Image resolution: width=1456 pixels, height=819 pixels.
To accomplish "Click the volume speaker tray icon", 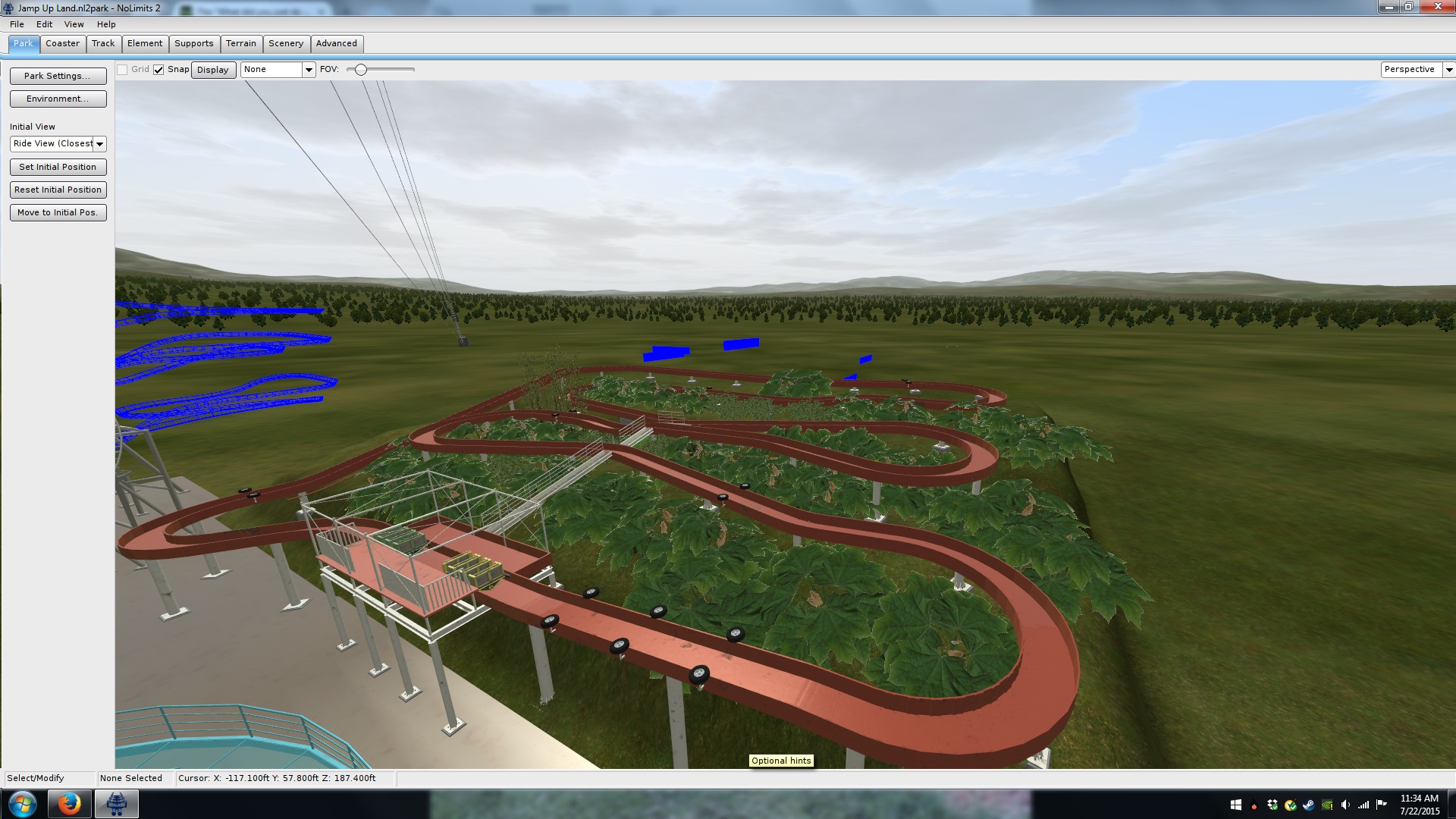I will coord(1345,805).
